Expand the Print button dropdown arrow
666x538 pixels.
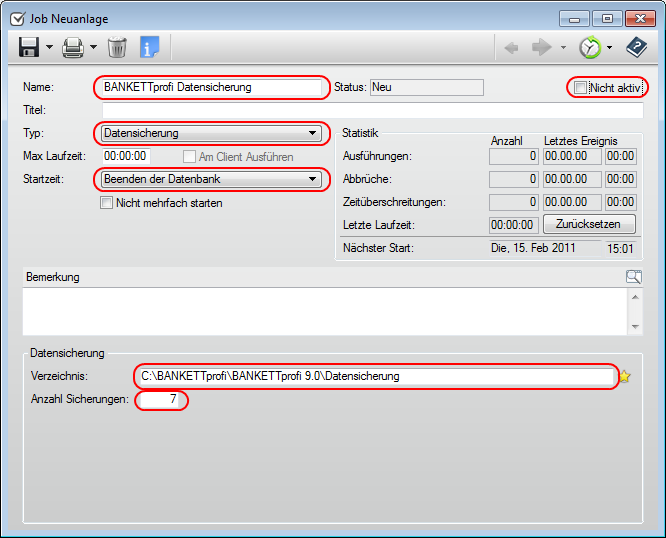click(93, 47)
